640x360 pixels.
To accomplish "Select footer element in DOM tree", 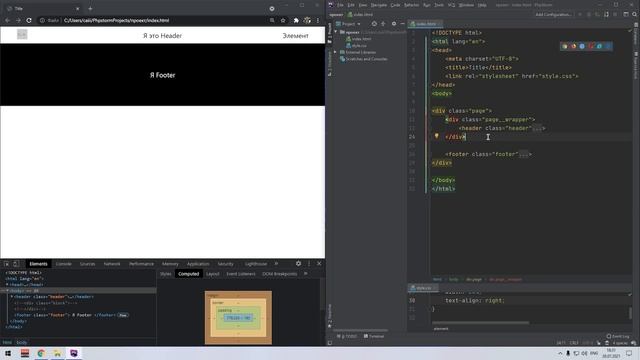I will (x=64, y=315).
